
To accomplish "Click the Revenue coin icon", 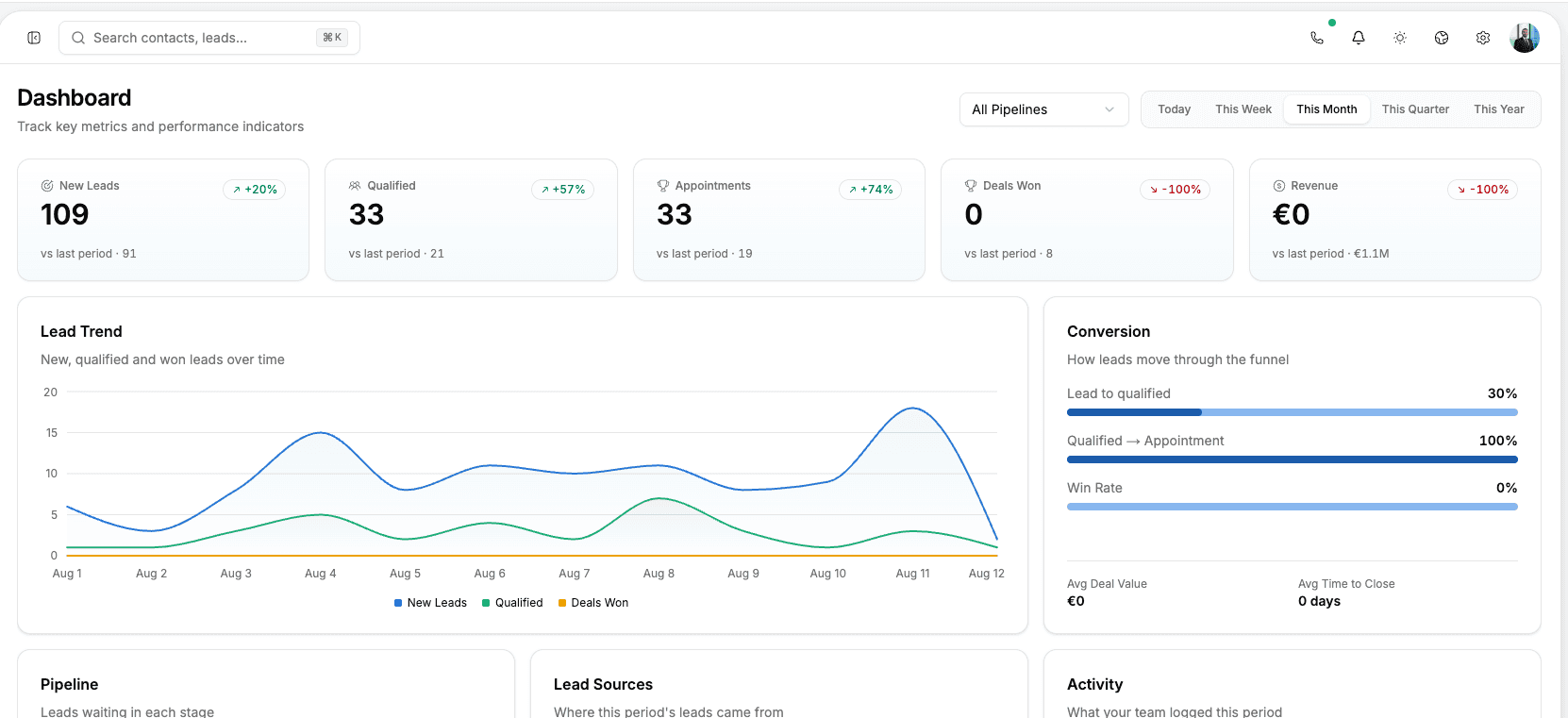I will 1279,186.
